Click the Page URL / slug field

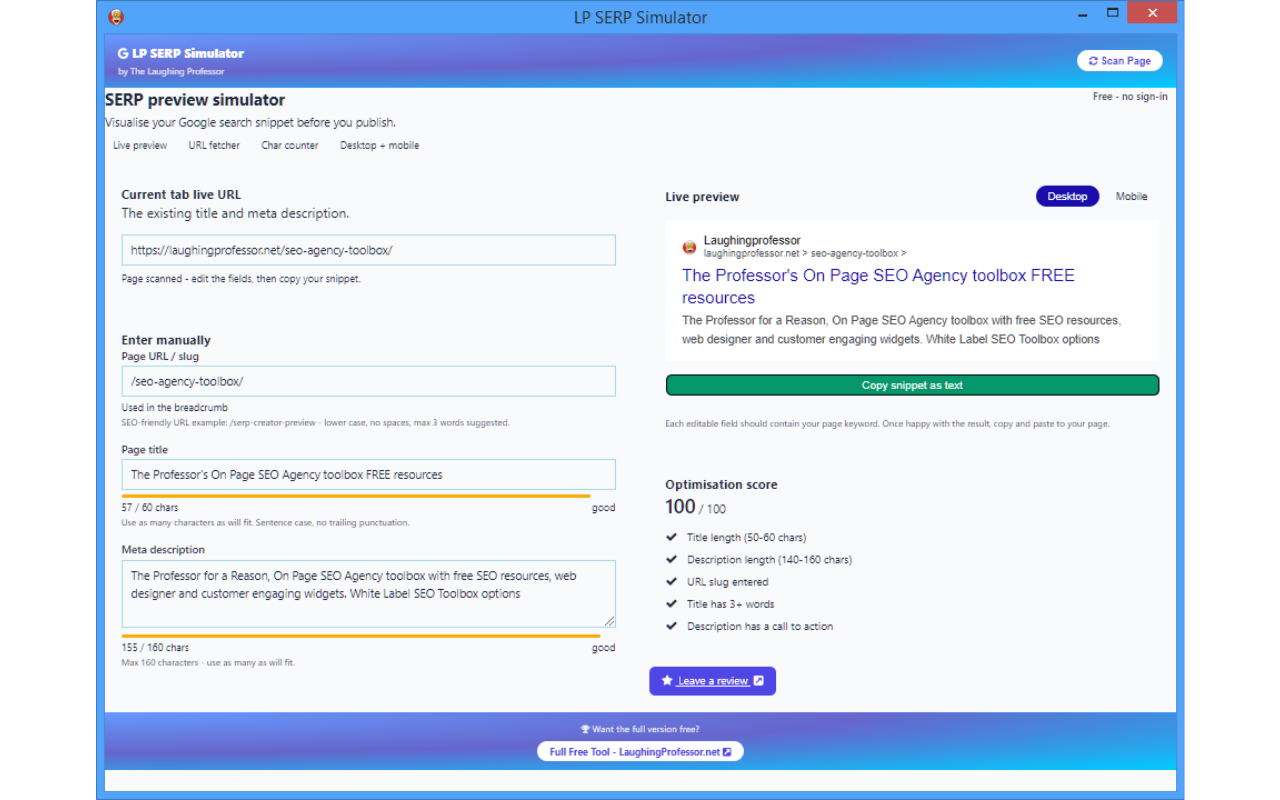(369, 381)
